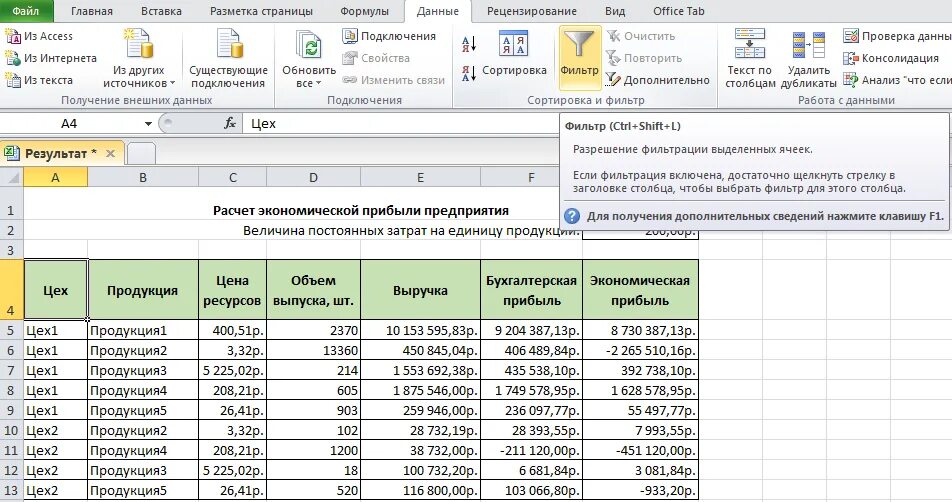Switch to the Рецензирование tab

pos(532,11)
